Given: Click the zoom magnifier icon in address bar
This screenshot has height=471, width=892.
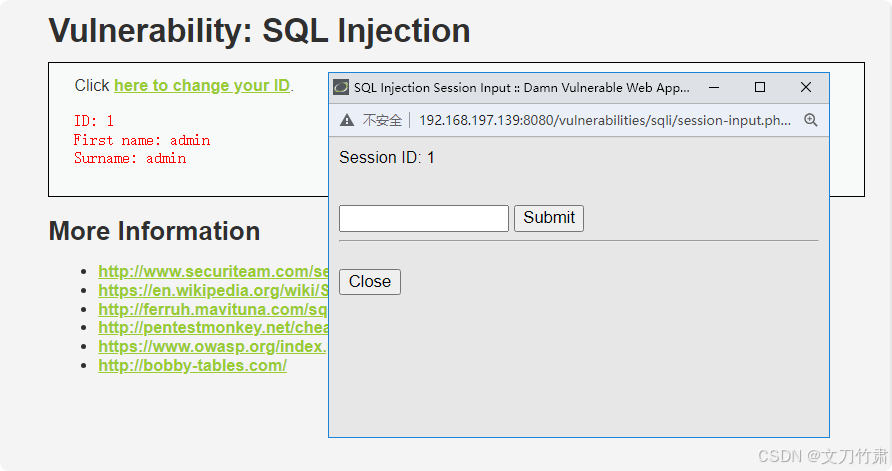Looking at the screenshot, I should coord(811,120).
